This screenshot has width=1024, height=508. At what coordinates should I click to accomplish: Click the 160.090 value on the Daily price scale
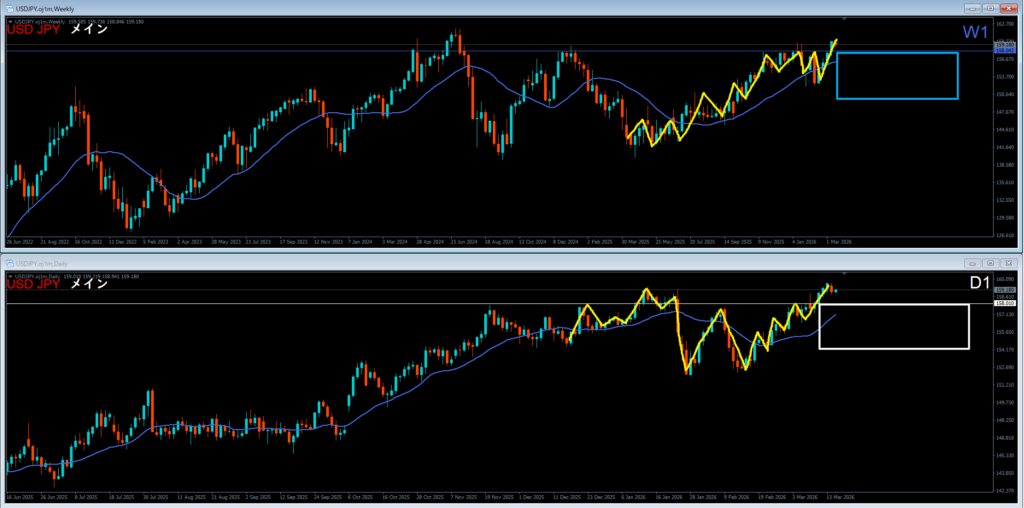(x=1004, y=279)
